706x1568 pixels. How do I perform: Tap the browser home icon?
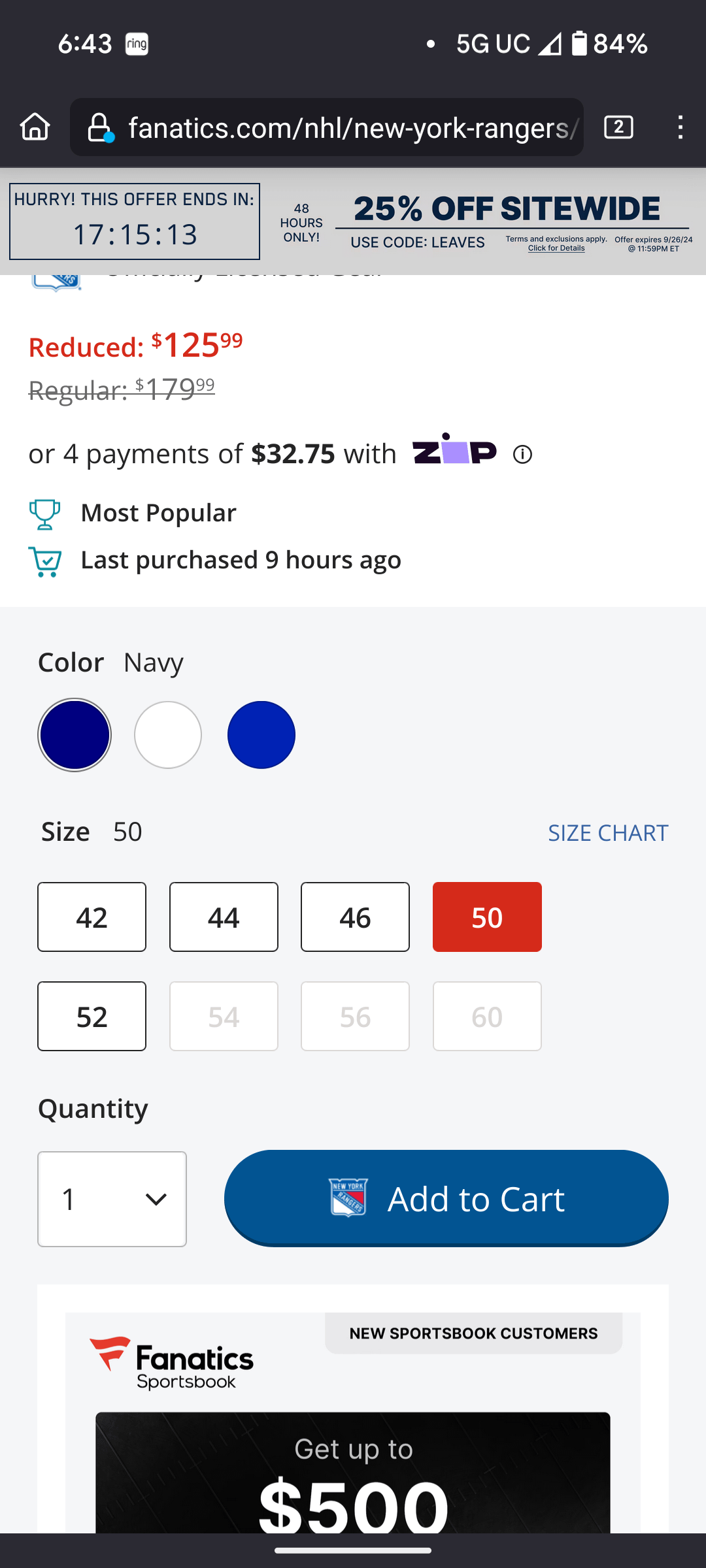click(35, 127)
